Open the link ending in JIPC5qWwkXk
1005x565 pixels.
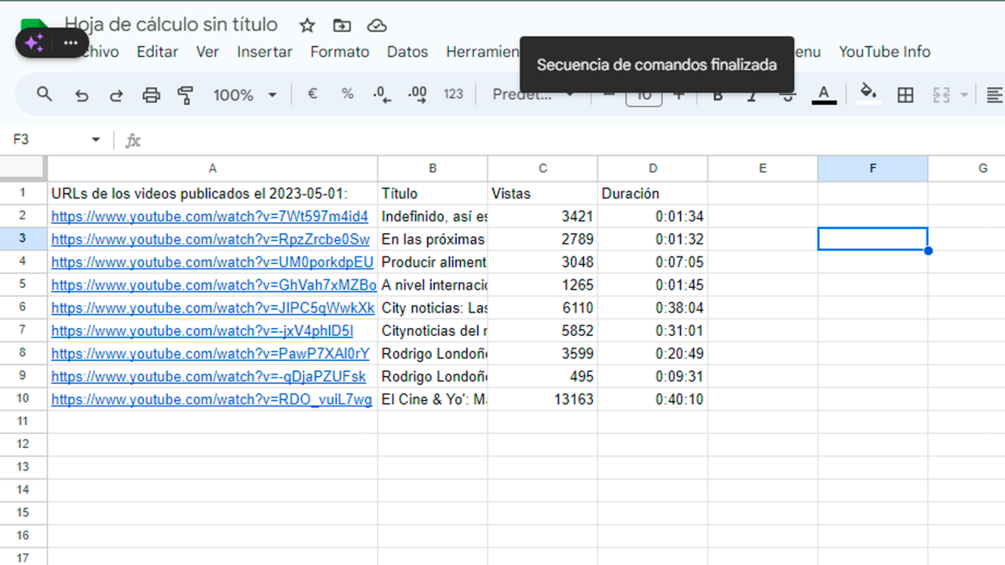(x=213, y=308)
